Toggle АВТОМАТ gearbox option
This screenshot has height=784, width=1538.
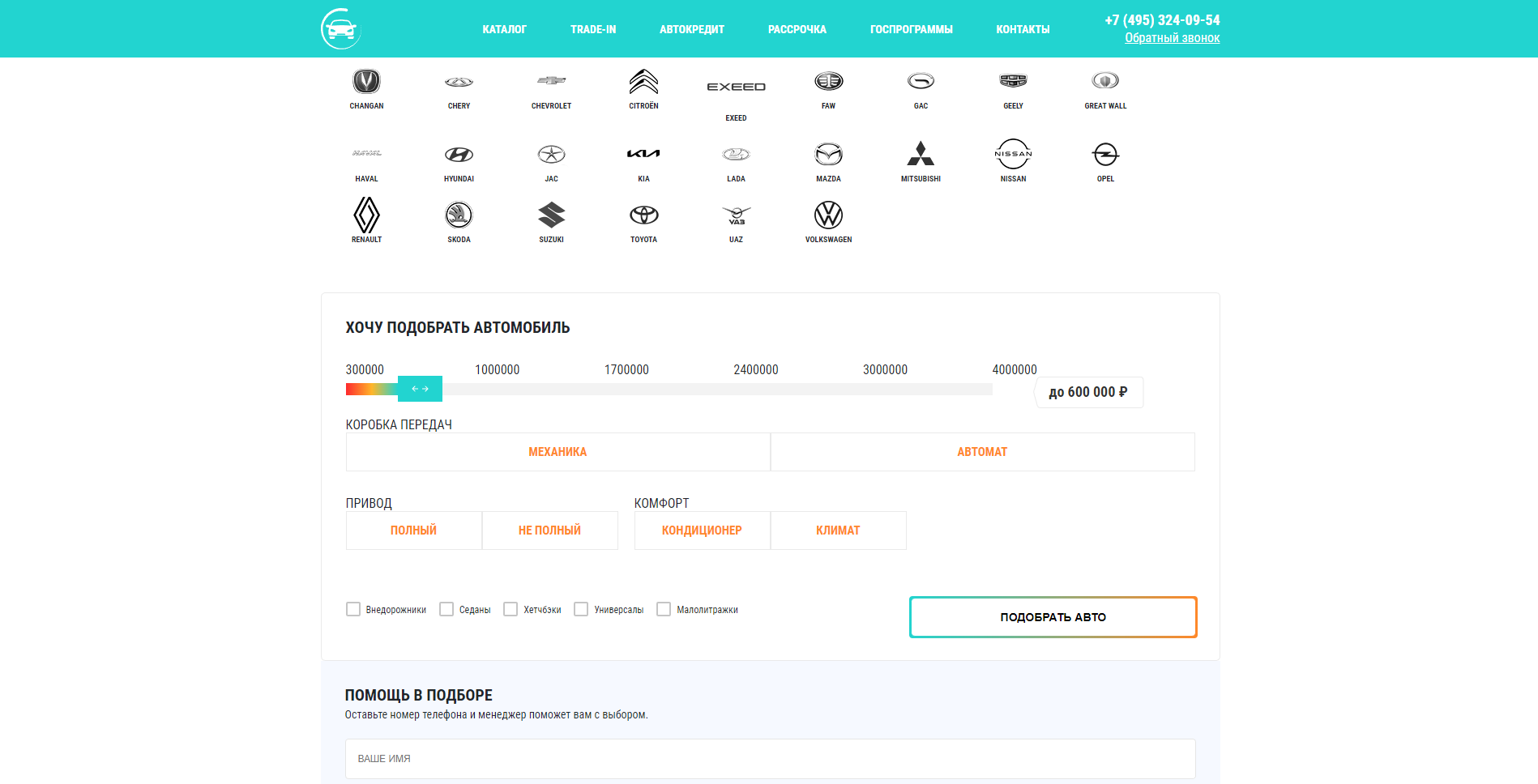(x=982, y=452)
